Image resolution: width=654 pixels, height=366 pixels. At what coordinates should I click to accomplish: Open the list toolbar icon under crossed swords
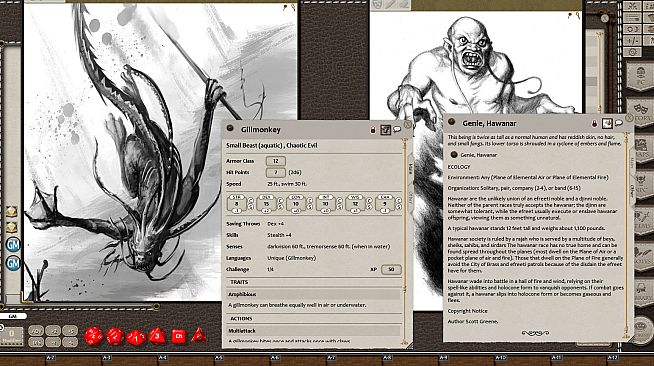(632, 18)
